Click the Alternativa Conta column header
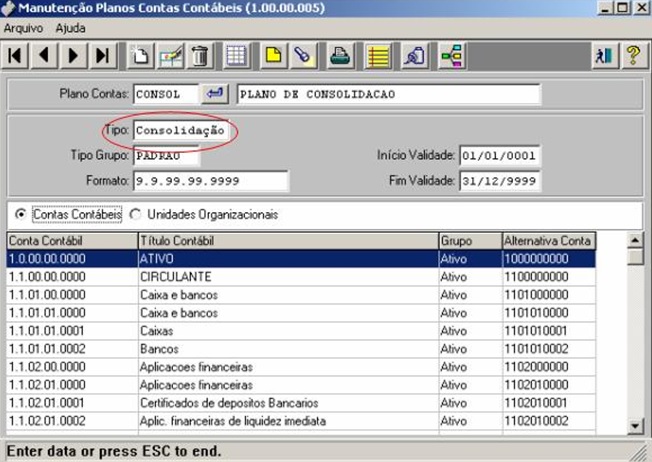652x462 pixels. pos(549,241)
